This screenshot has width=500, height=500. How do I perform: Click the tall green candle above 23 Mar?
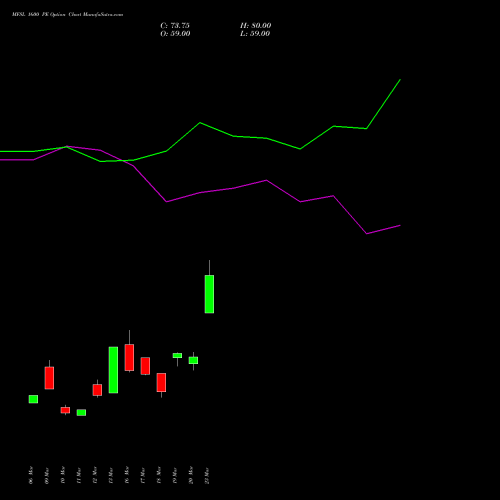[209, 294]
